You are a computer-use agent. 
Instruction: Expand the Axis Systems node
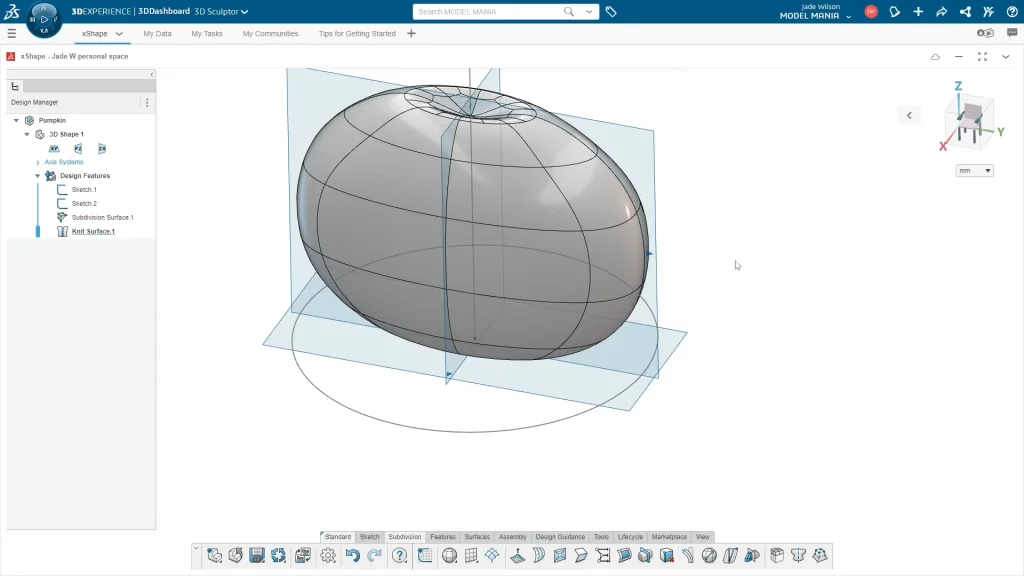(38, 162)
